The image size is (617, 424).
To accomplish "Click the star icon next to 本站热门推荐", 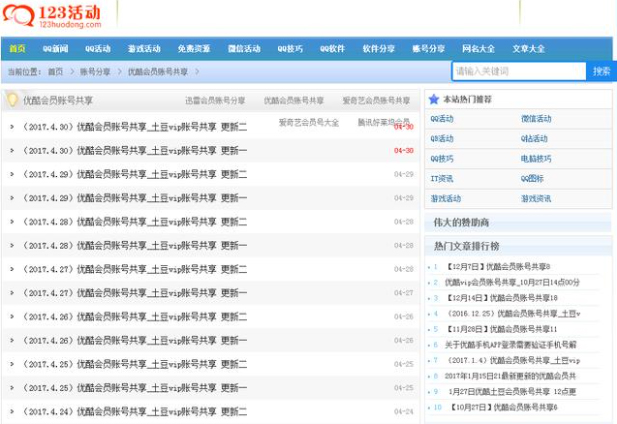I will tap(433, 99).
